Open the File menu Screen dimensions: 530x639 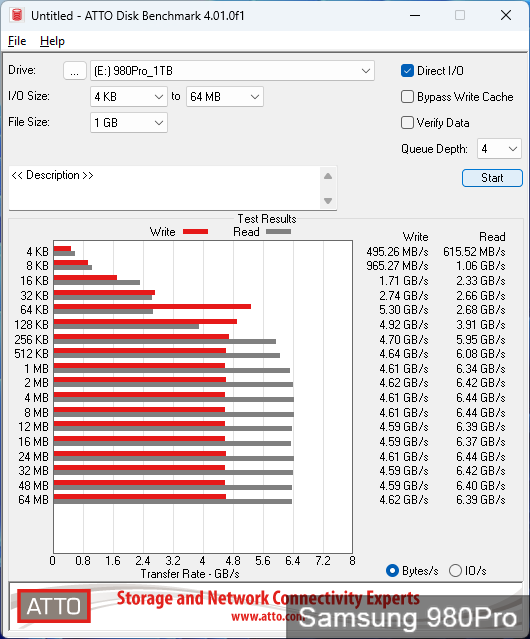tap(17, 41)
